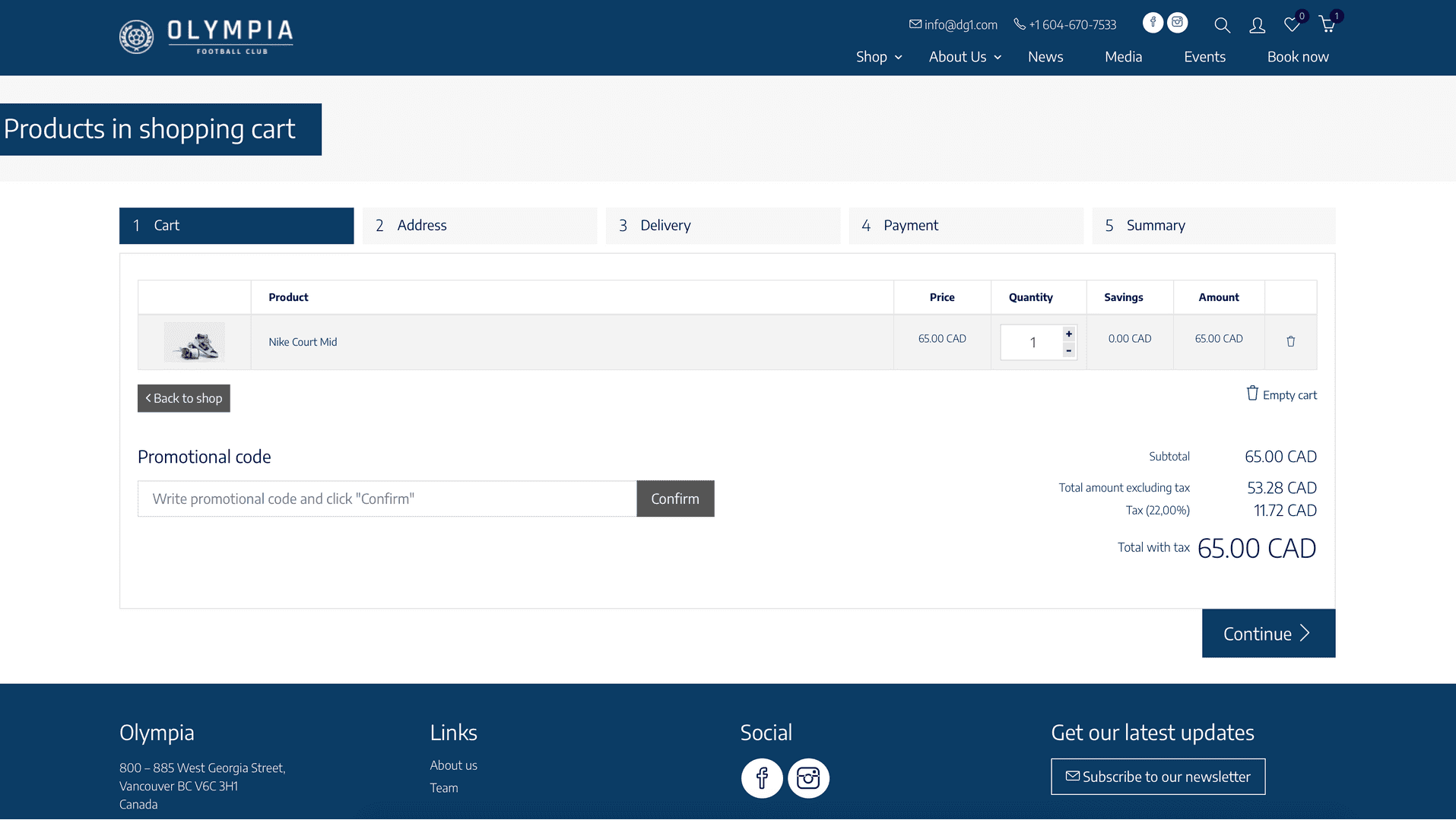The height and width of the screenshot is (820, 1456).
Task: Open the header Instagram icon
Action: tap(1177, 23)
